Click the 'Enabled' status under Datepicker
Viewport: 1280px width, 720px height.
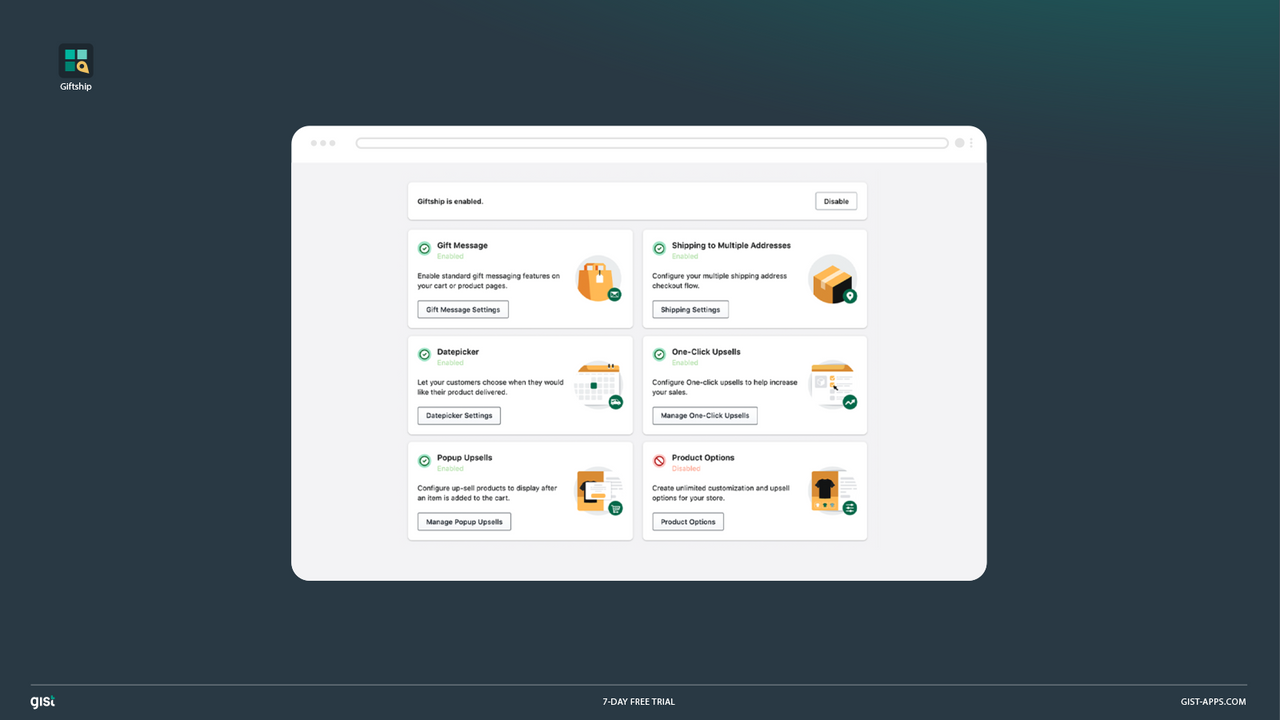click(x=450, y=362)
